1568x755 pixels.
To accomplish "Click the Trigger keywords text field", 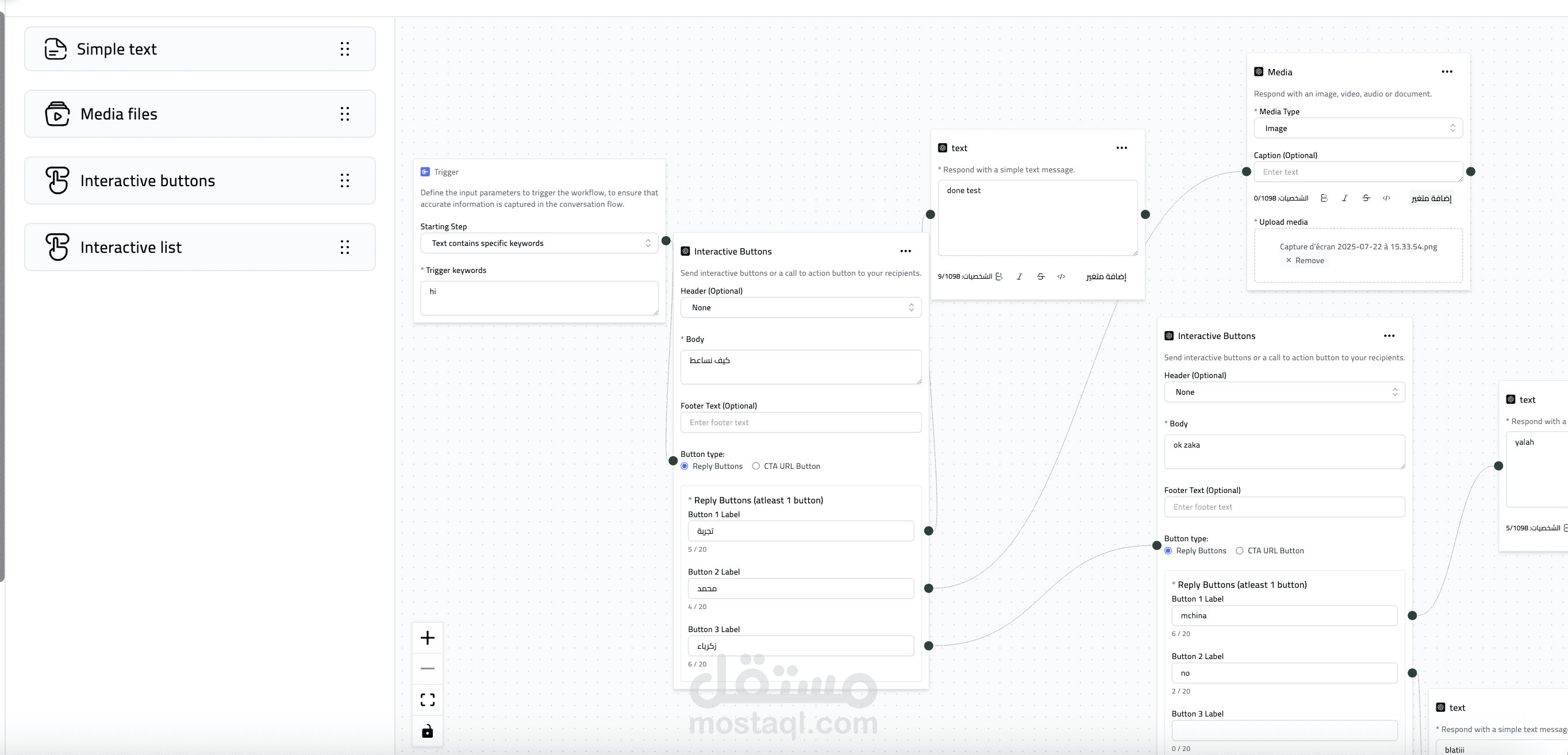I will pos(539,298).
